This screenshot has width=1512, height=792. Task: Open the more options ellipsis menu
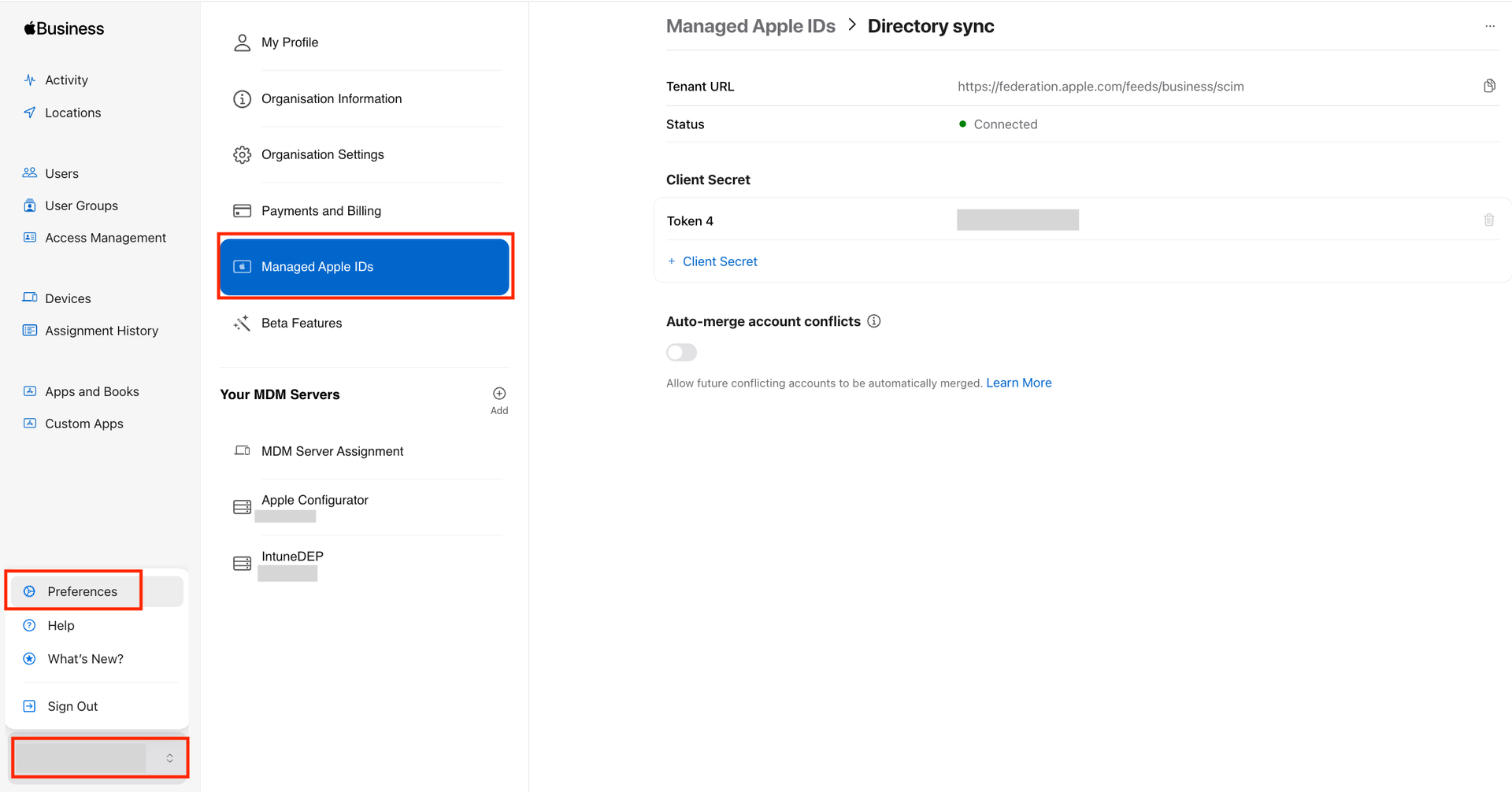[1489, 26]
